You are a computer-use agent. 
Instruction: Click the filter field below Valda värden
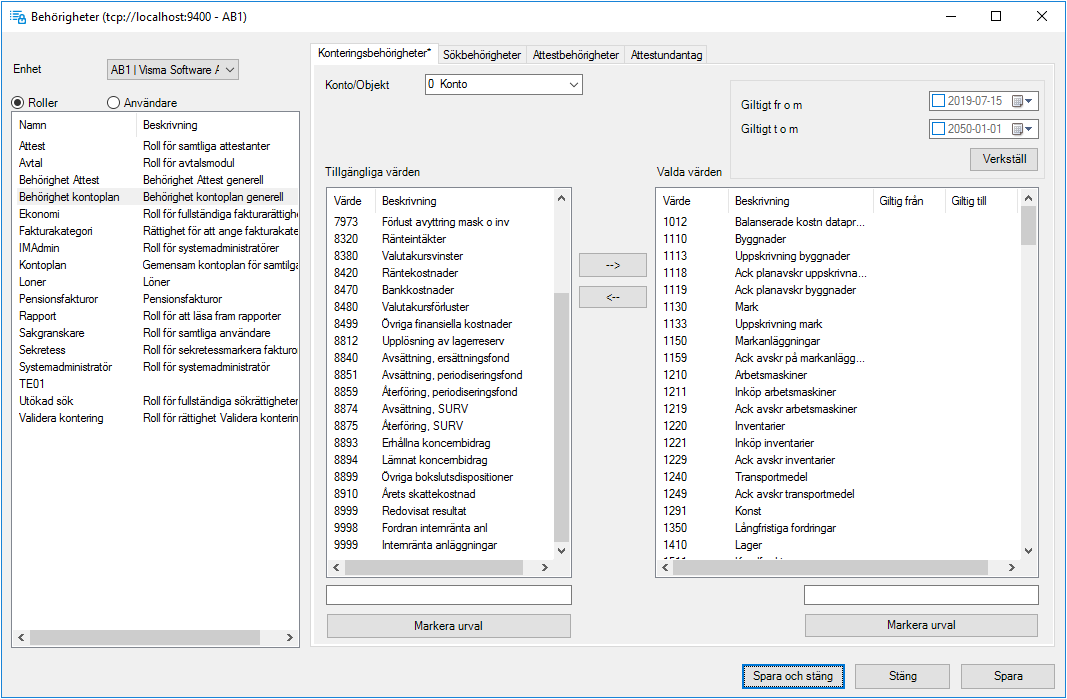point(920,594)
